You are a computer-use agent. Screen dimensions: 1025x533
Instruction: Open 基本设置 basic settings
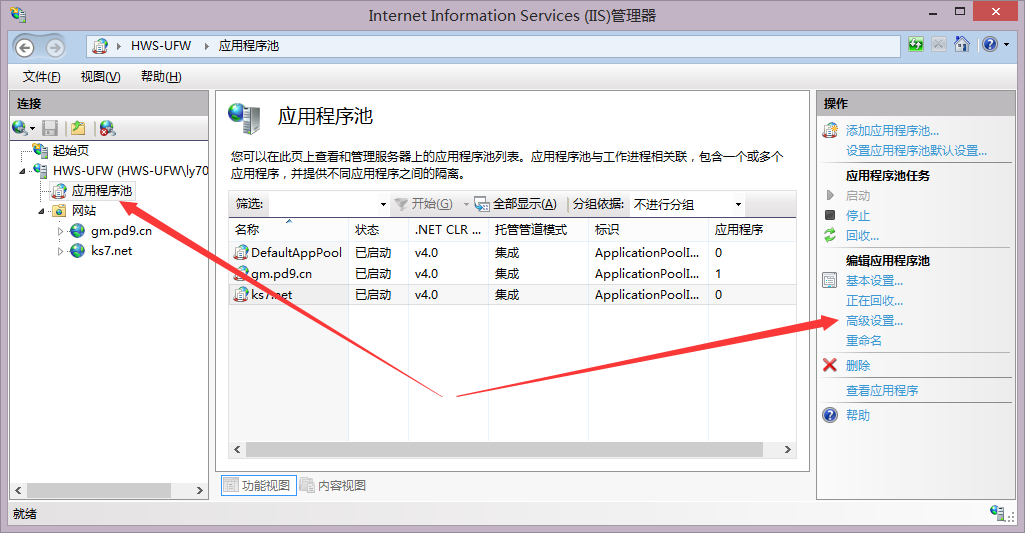click(875, 281)
